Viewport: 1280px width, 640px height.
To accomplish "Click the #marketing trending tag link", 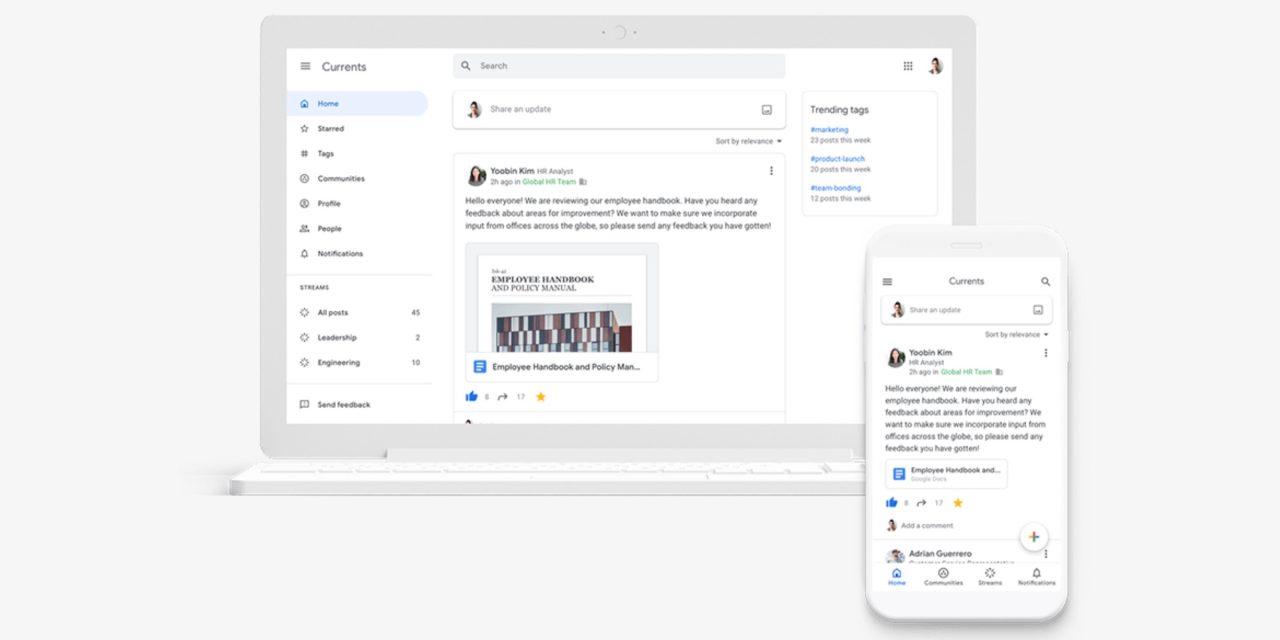I will point(829,130).
